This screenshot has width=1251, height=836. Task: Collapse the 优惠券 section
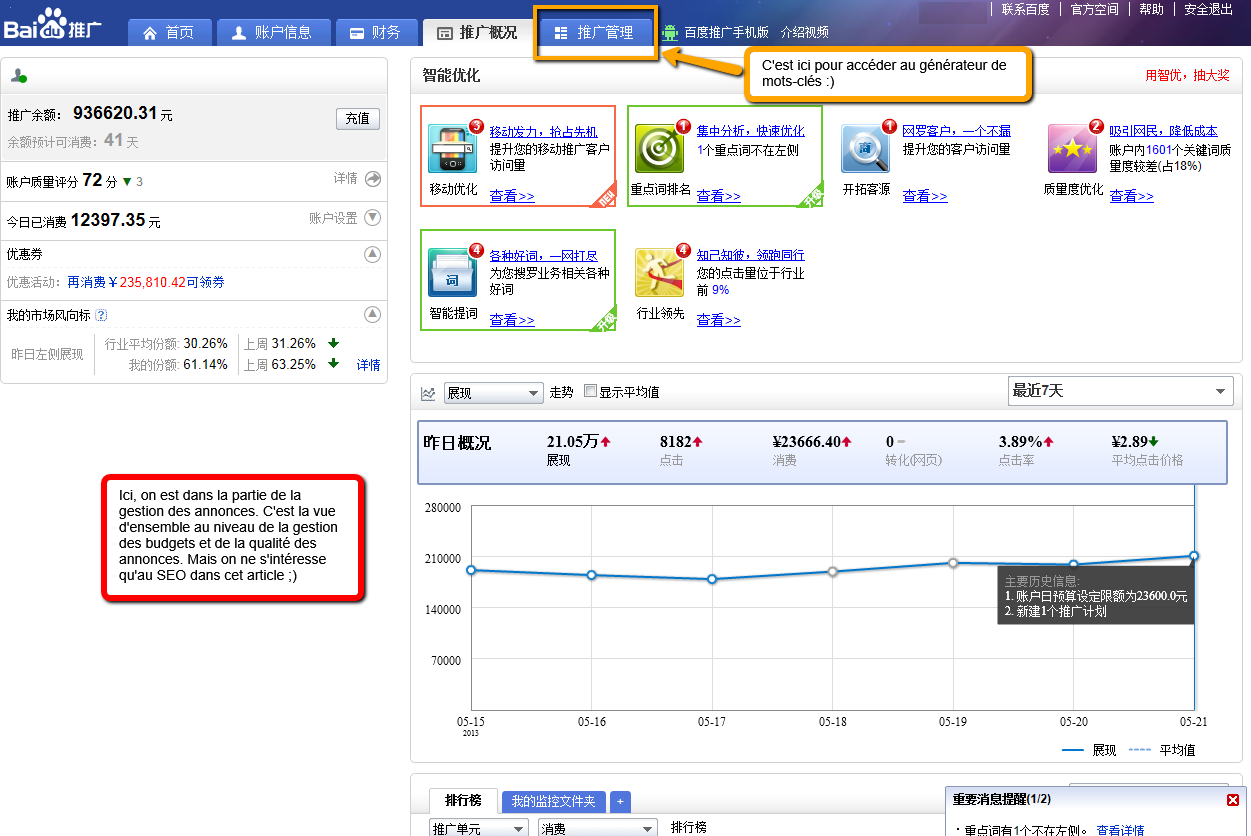click(x=373, y=254)
